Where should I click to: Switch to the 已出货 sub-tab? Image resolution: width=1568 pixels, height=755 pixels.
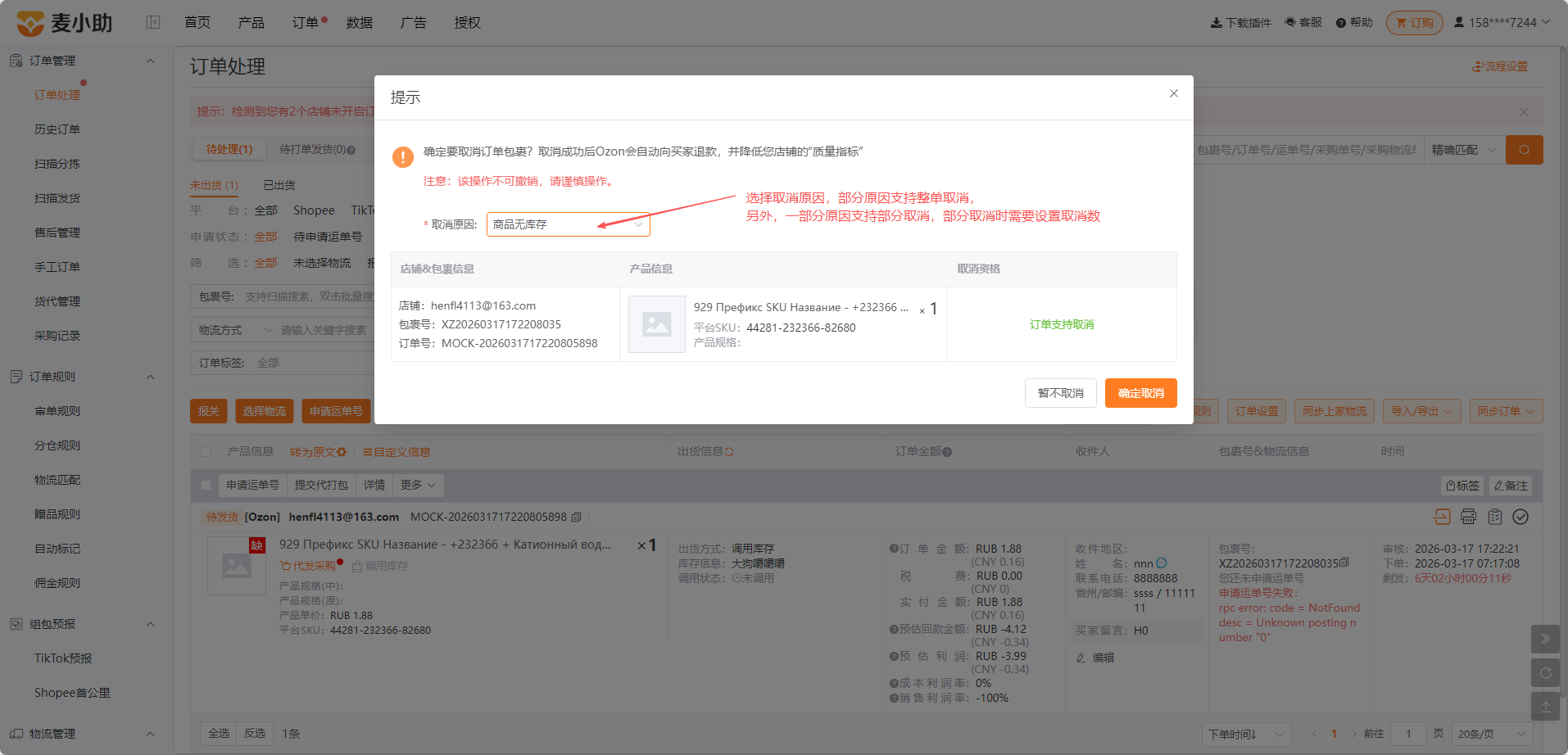(279, 185)
